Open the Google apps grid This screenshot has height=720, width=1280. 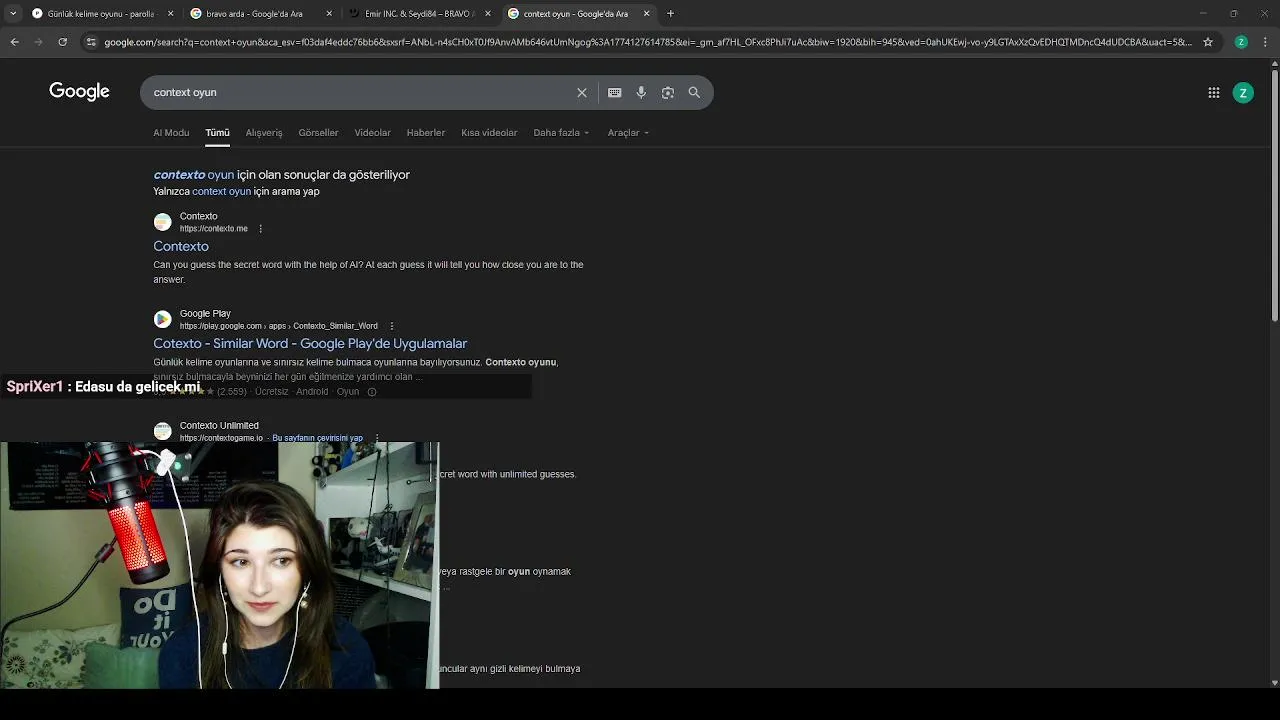[1214, 93]
